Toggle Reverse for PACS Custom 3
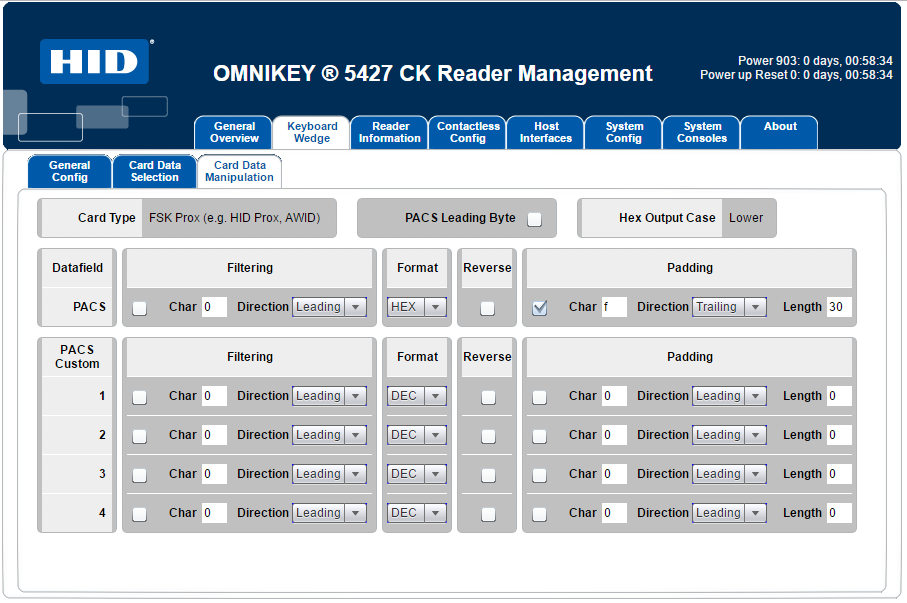Image resolution: width=907 pixels, height=603 pixels. point(488,475)
